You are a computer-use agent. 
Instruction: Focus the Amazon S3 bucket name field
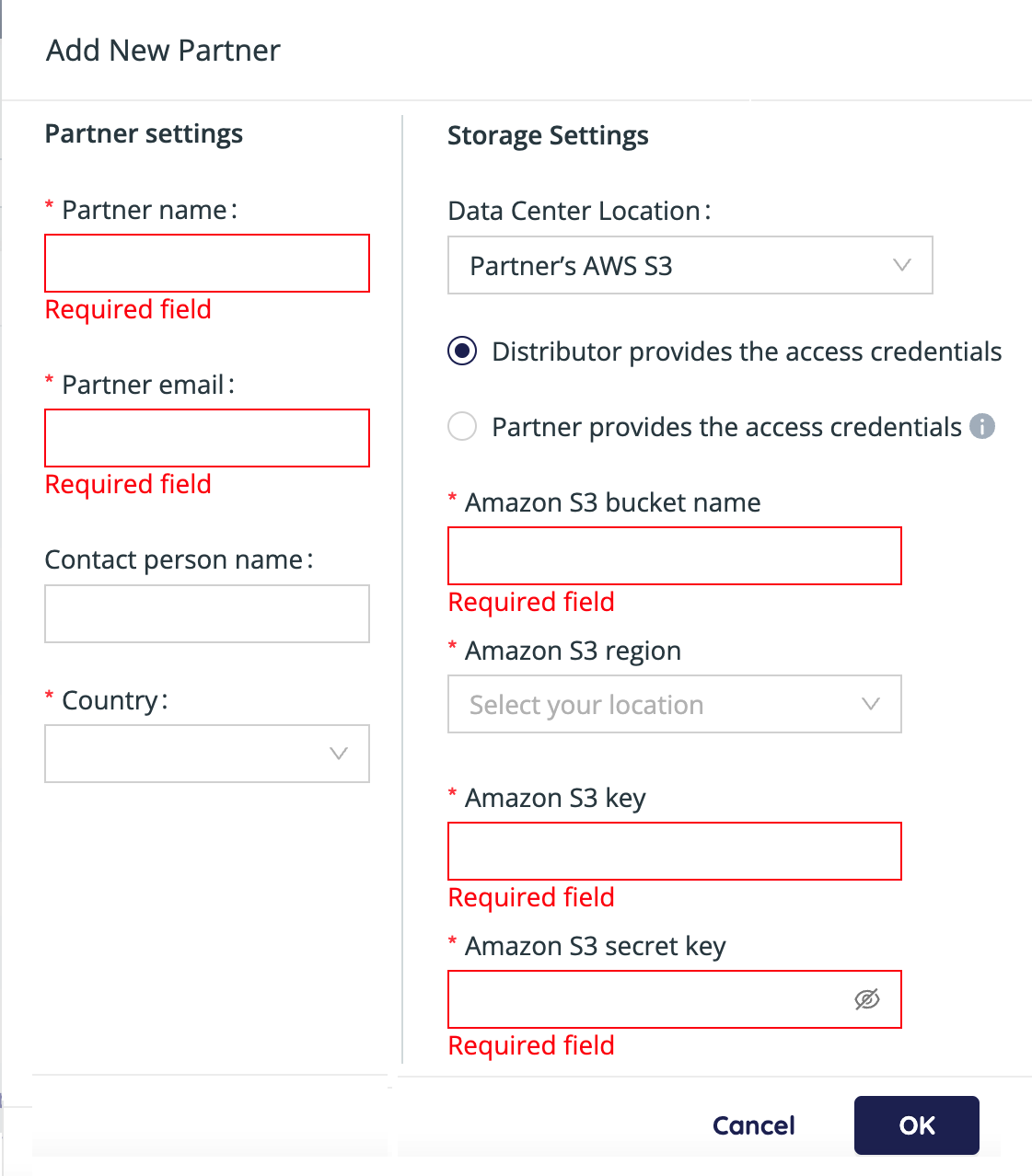[x=675, y=556]
